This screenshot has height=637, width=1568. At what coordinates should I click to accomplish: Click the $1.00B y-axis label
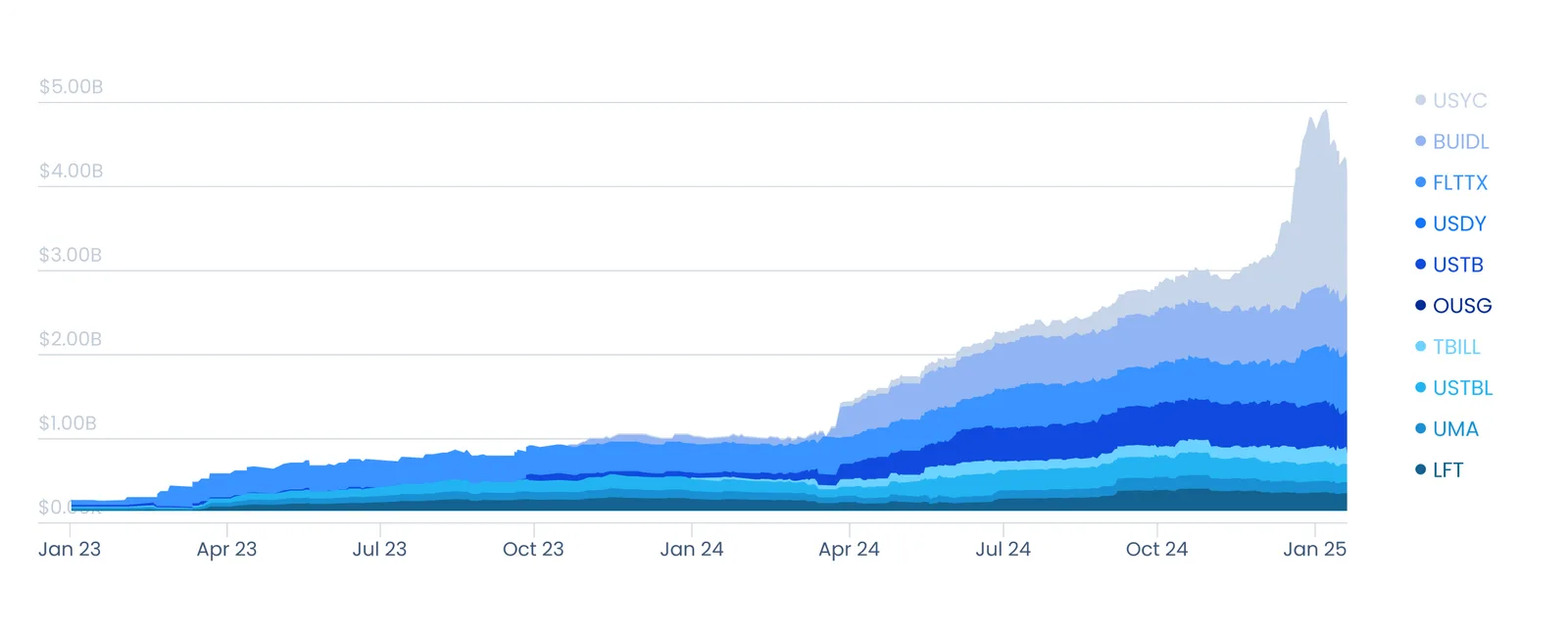68,423
